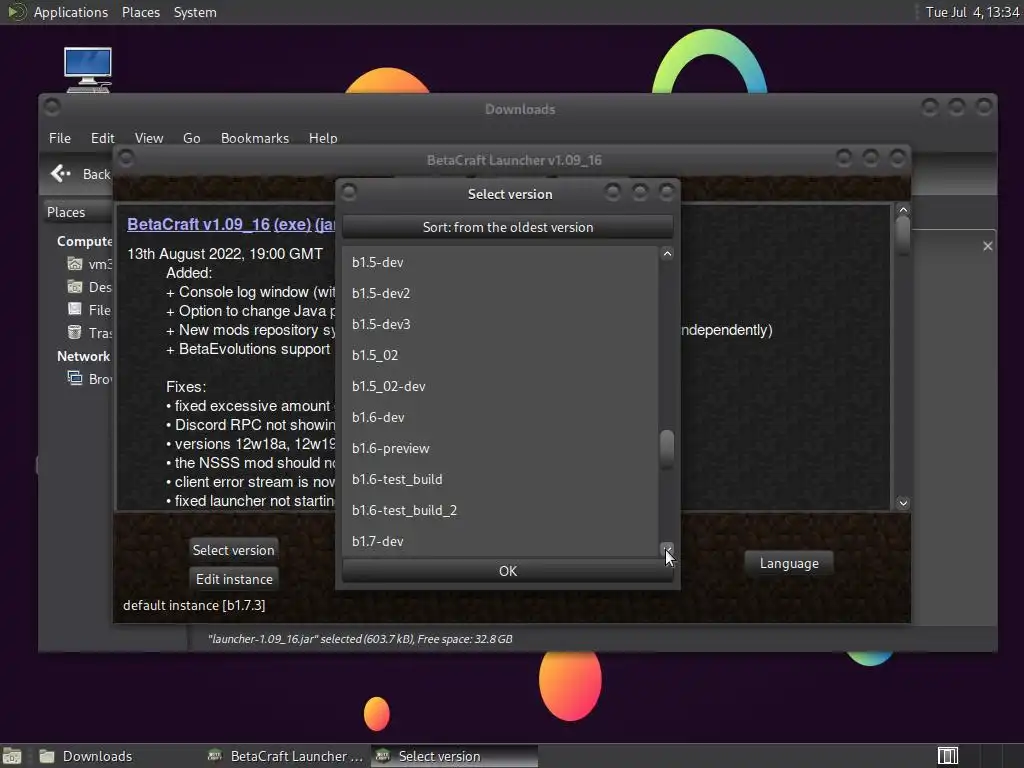Click changelog scroll-down arrow in launcher
The image size is (1024, 768).
tap(903, 503)
